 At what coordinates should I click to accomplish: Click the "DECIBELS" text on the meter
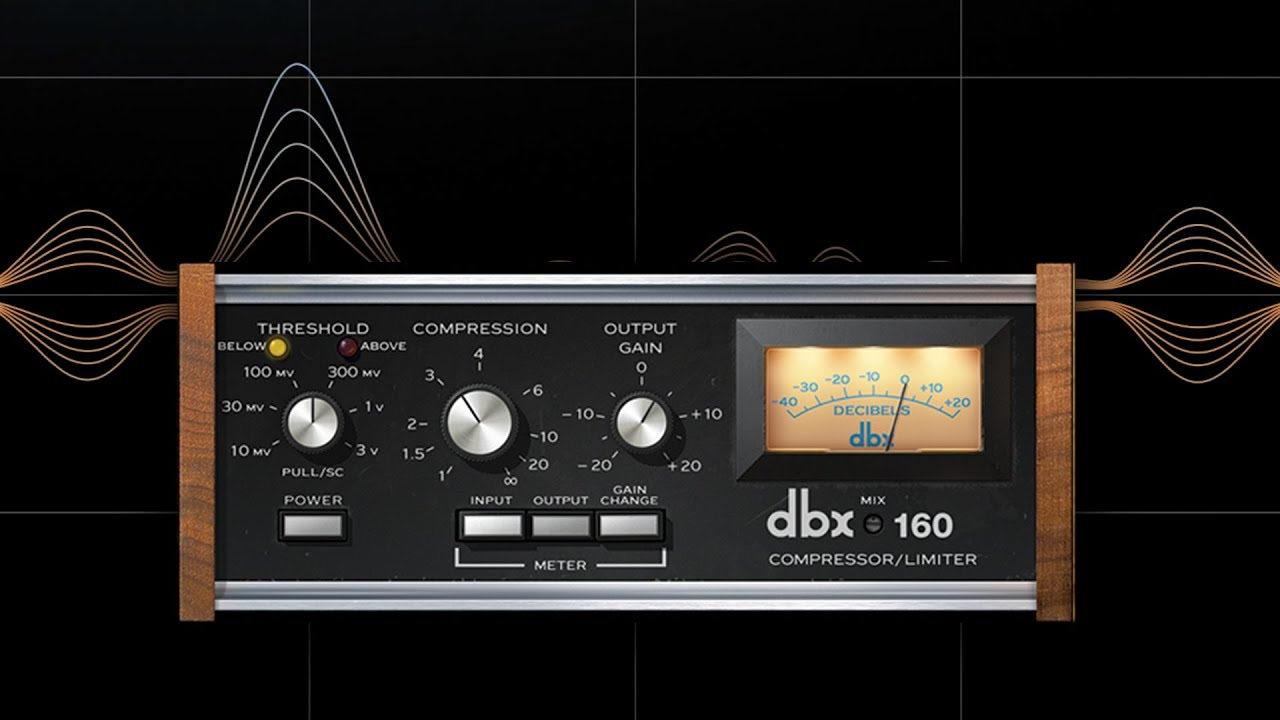tap(874, 411)
